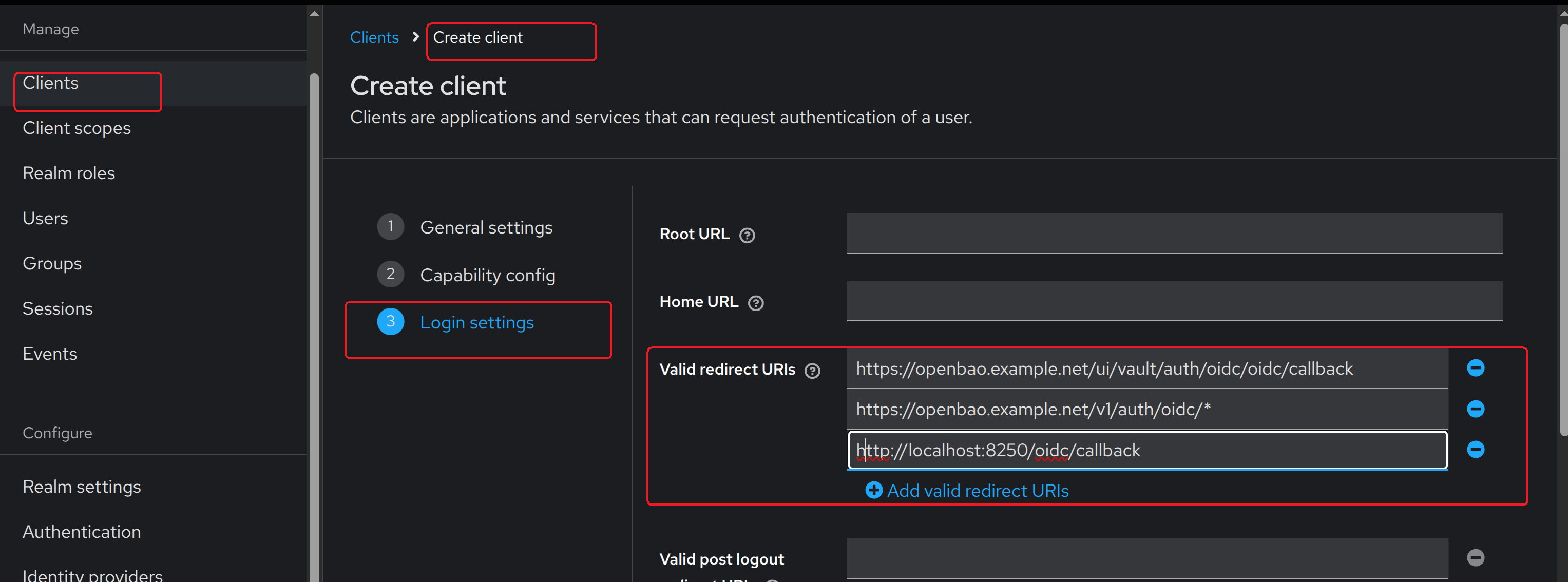Click into the Root URL field
Viewport: 1568px width, 582px height.
pyautogui.click(x=1174, y=233)
